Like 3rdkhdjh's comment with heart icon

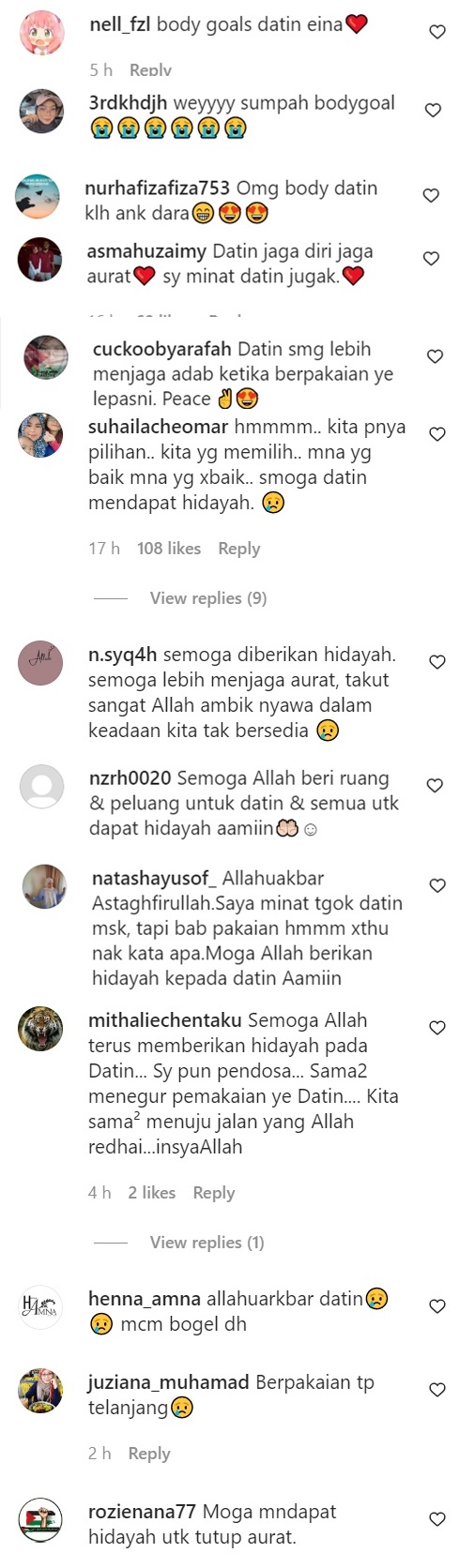point(434,110)
